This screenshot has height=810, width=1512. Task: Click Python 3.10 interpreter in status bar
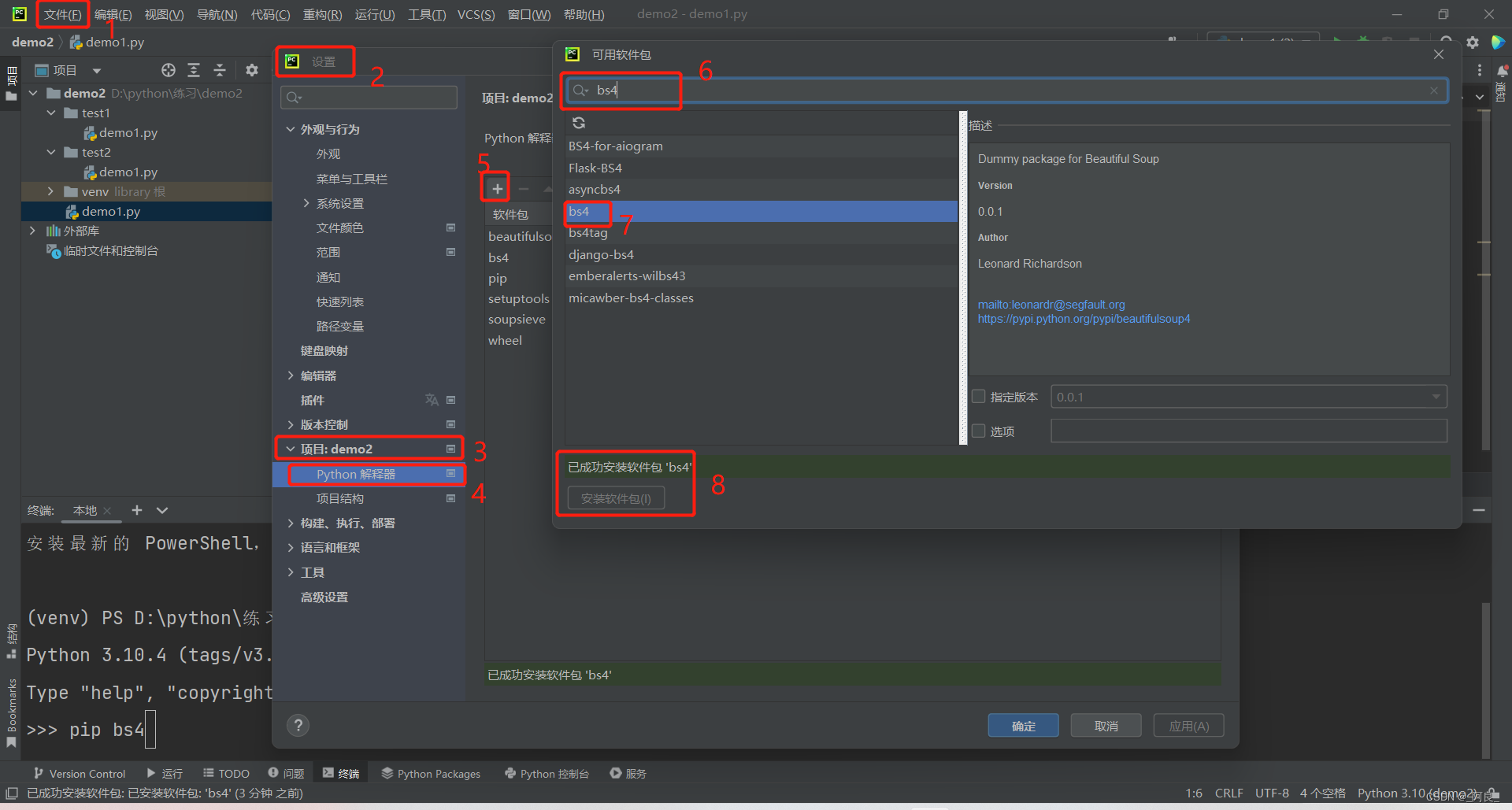(x=1416, y=793)
